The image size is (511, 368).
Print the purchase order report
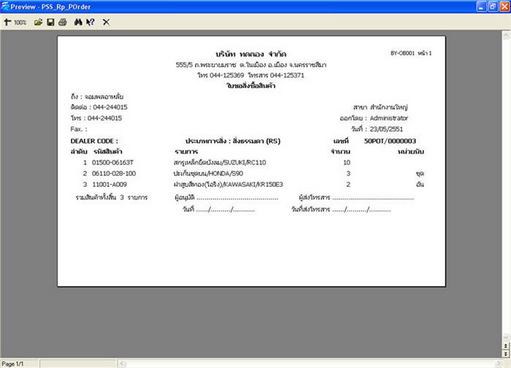pos(63,22)
